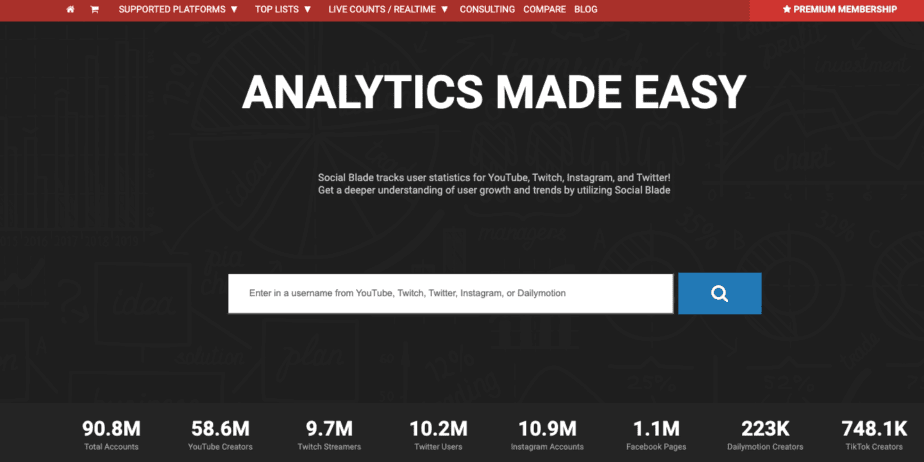The height and width of the screenshot is (462, 924).
Task: Click the 9.7M Twitch Streamers stat
Action: tap(329, 435)
